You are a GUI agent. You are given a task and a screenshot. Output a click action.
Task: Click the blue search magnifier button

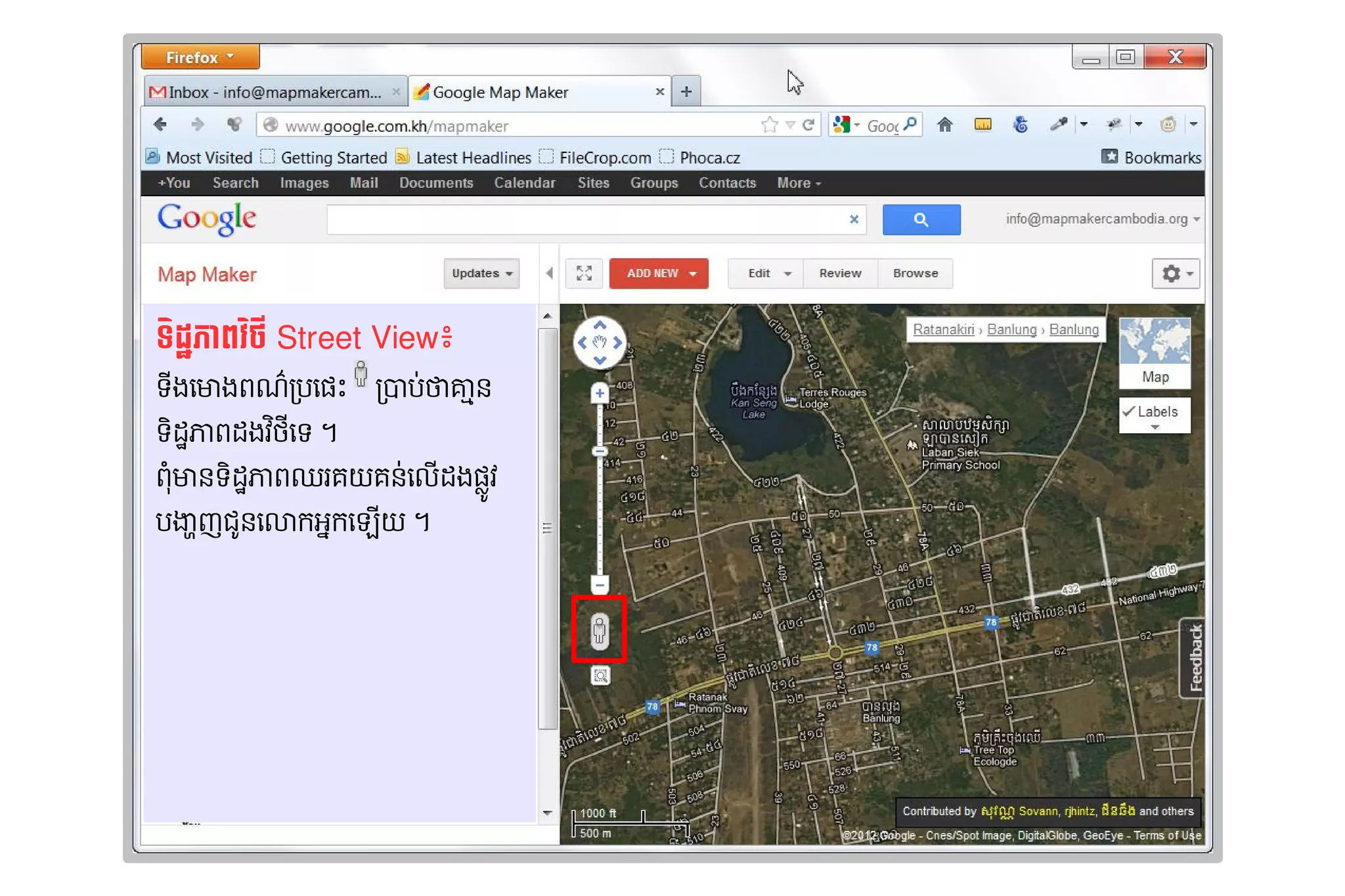[x=921, y=220]
